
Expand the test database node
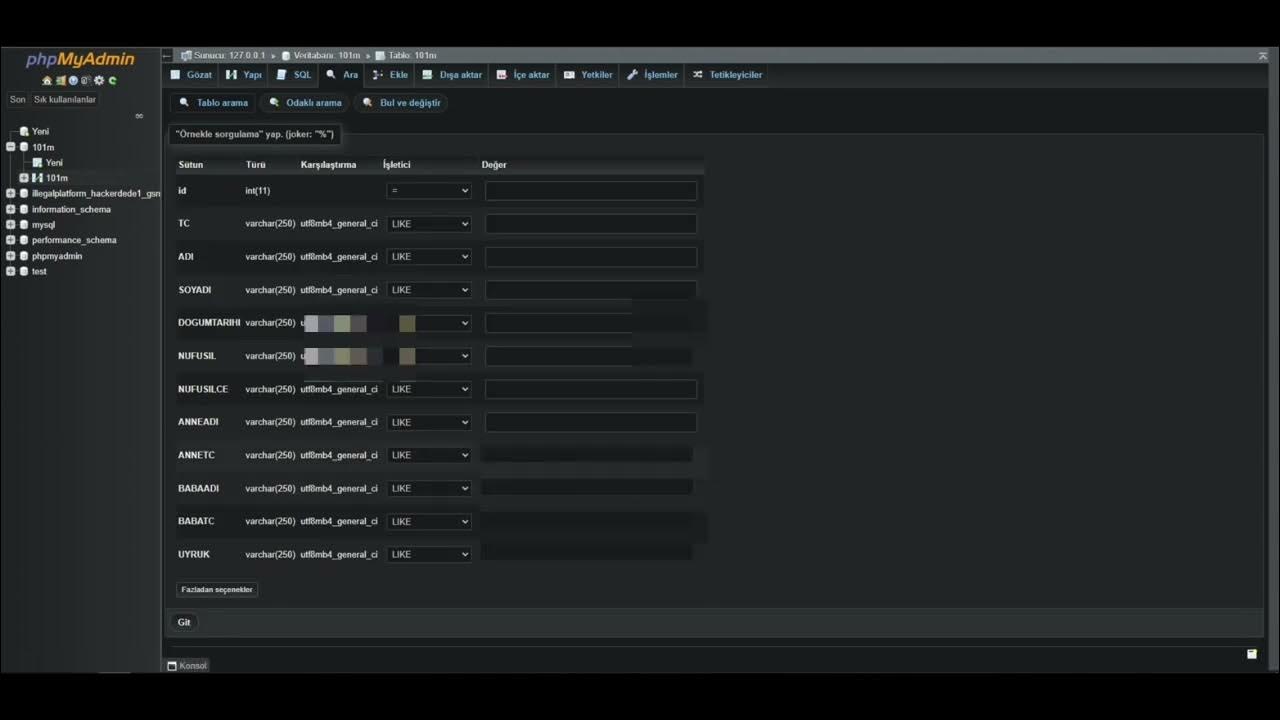(11, 271)
